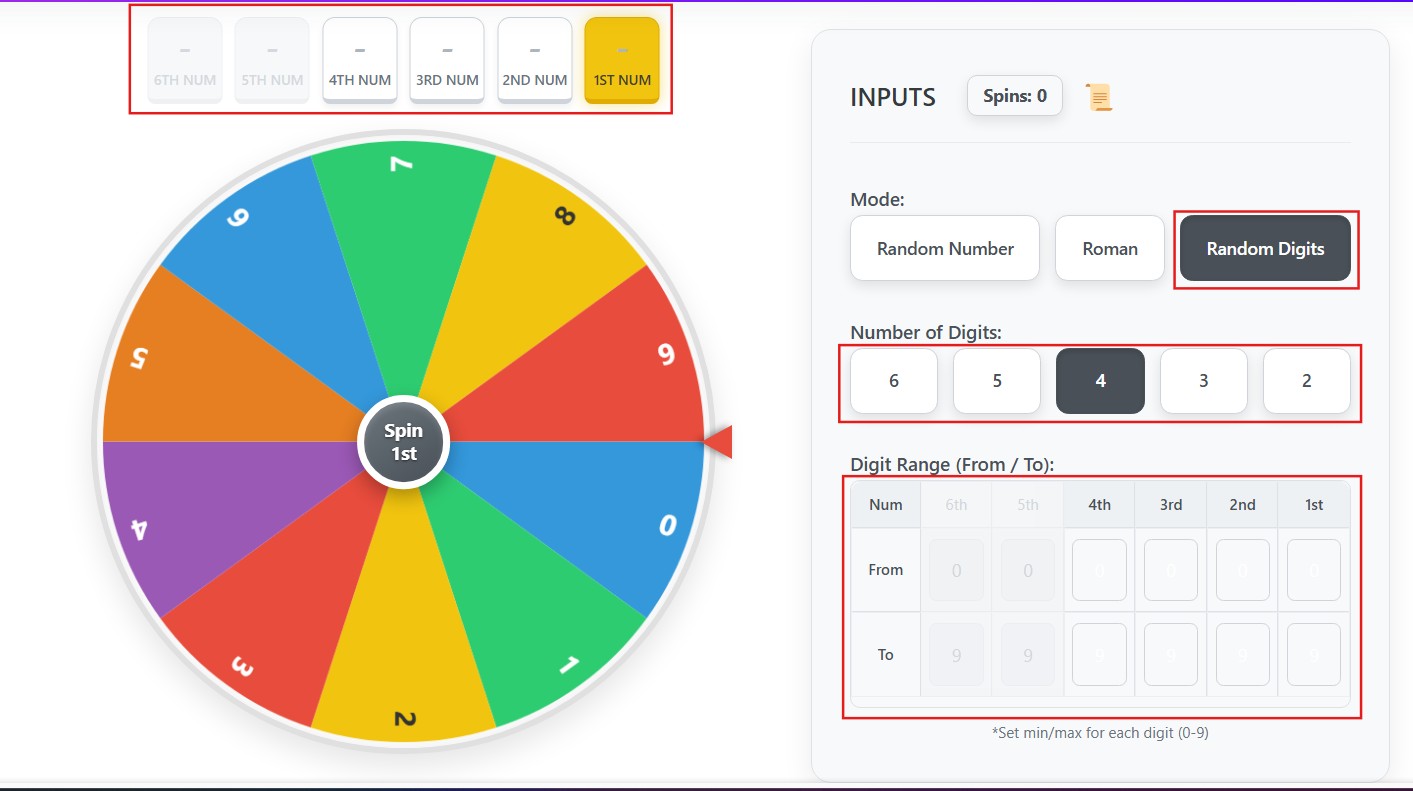
Task: Select the 3RD NUM result box
Action: point(447,60)
